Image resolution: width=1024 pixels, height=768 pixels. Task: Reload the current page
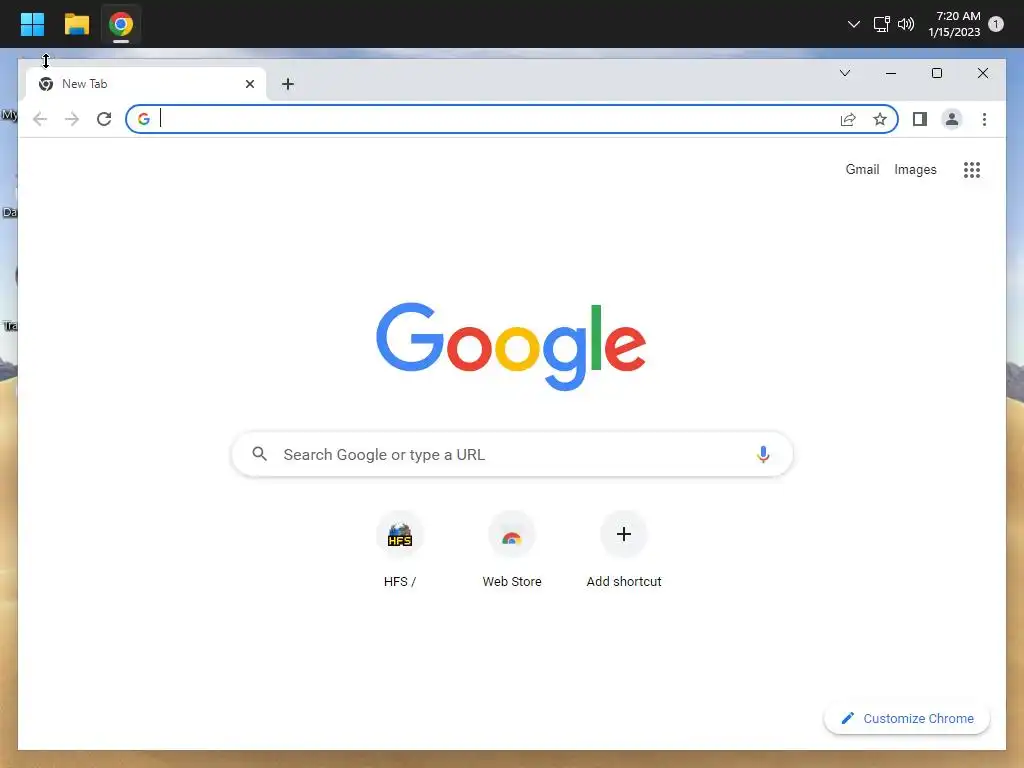104,119
